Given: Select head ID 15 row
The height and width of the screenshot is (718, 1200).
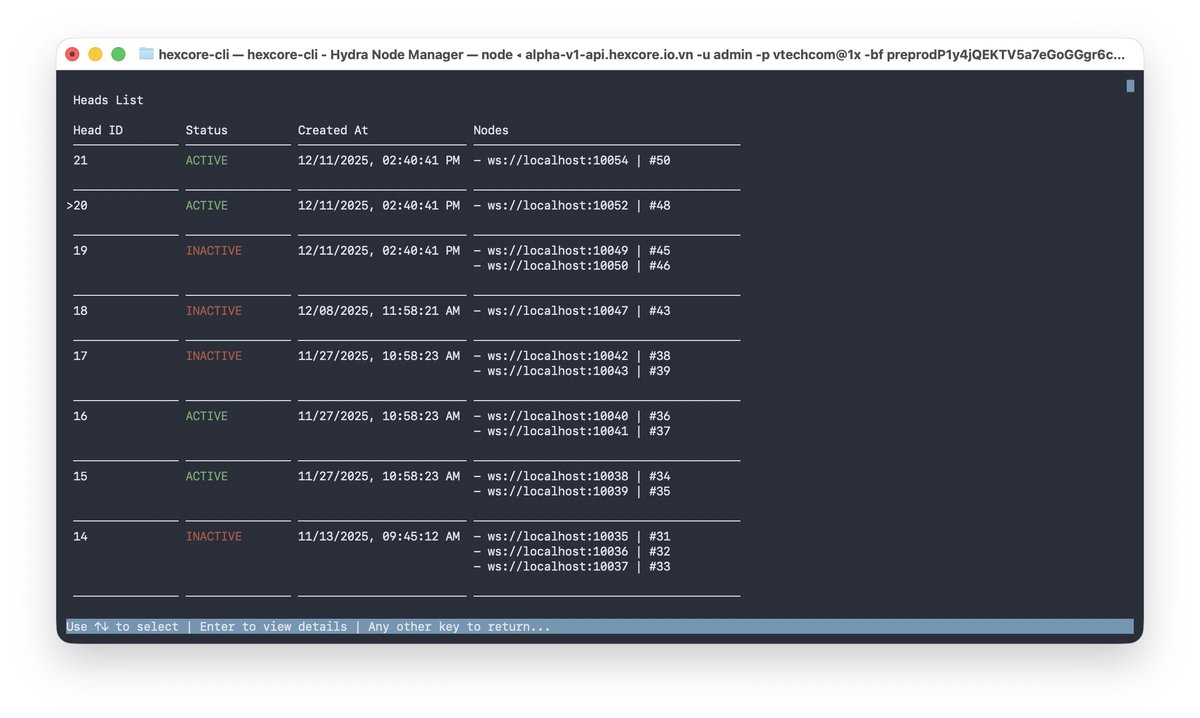Looking at the screenshot, I should click(x=406, y=484).
